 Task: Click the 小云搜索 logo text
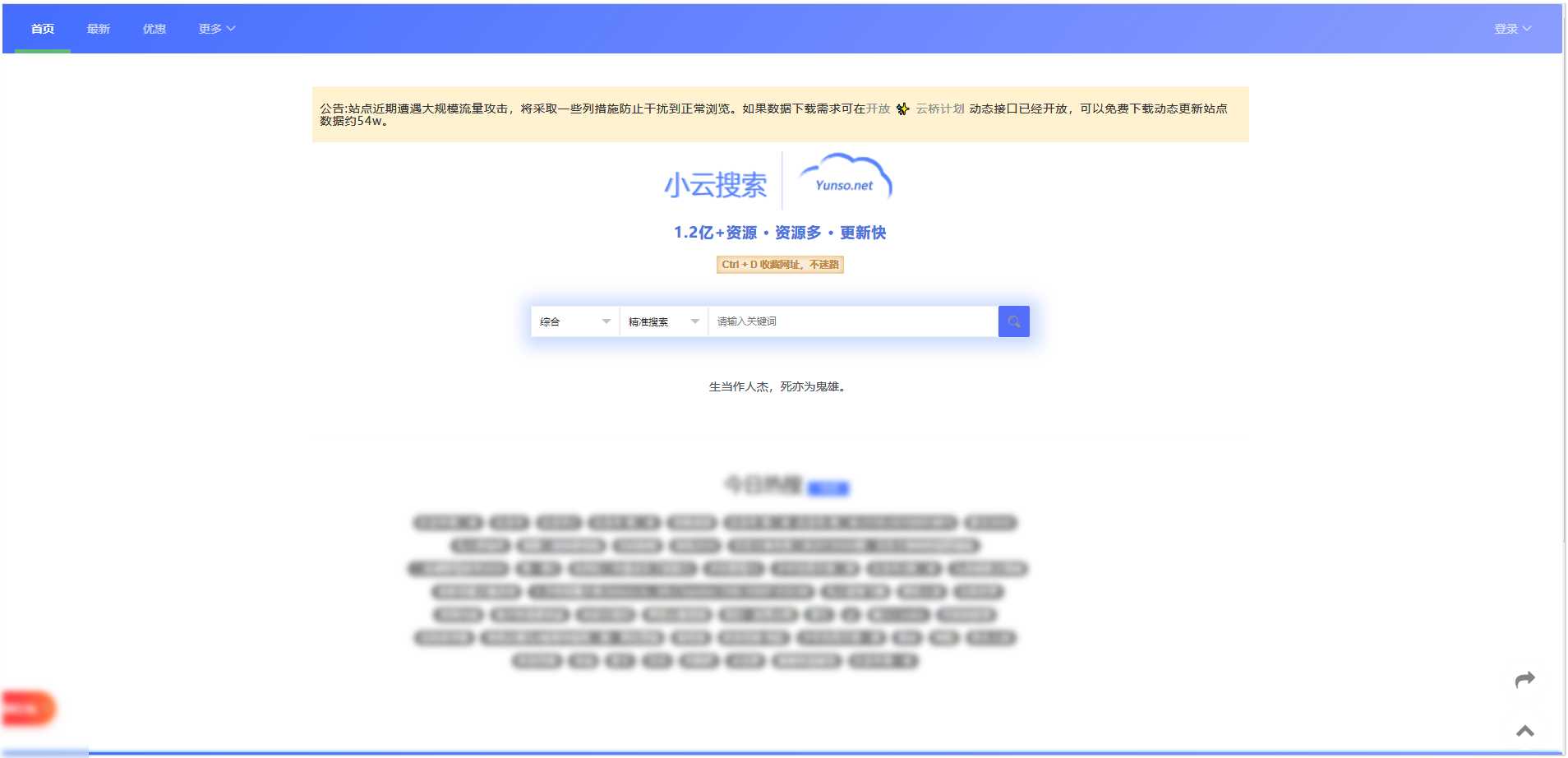(x=715, y=185)
